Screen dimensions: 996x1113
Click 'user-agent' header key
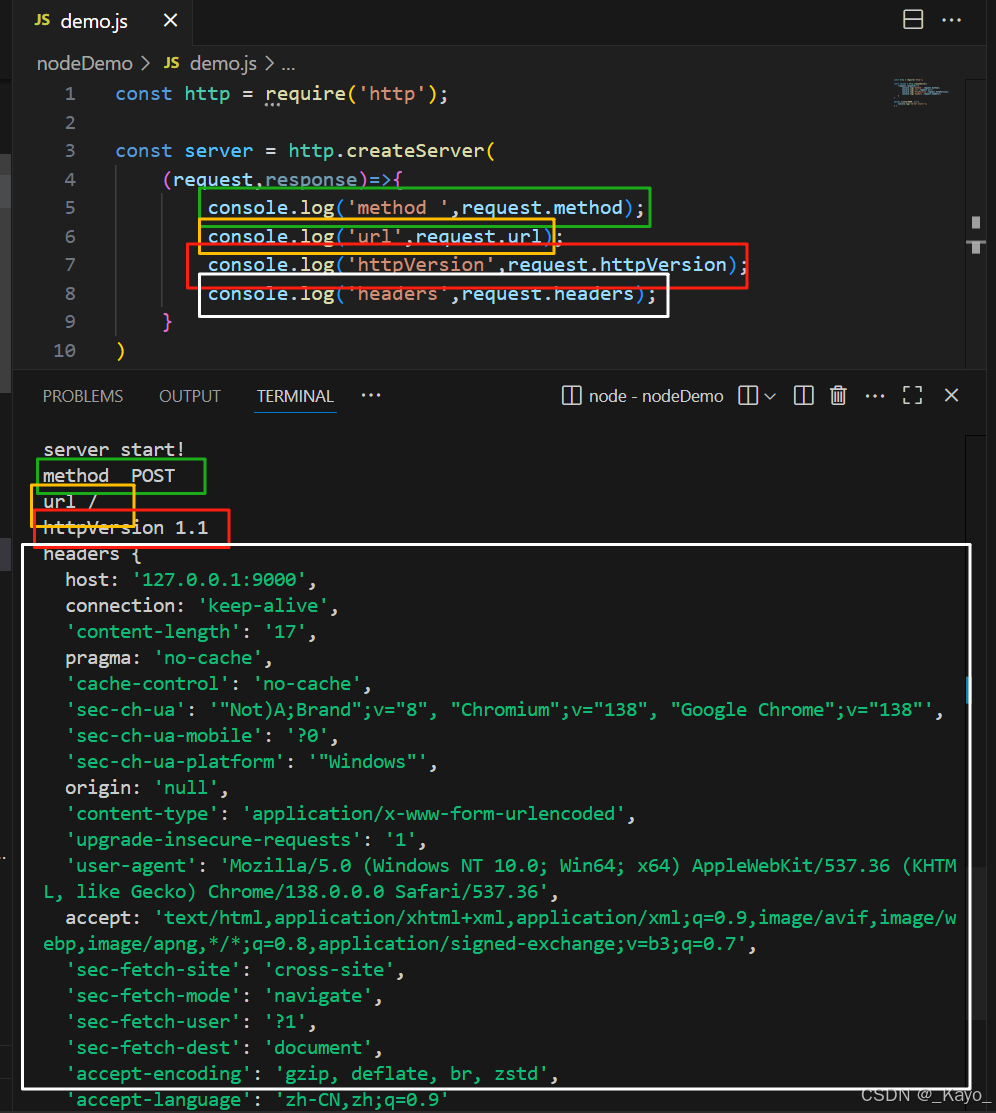pos(131,865)
